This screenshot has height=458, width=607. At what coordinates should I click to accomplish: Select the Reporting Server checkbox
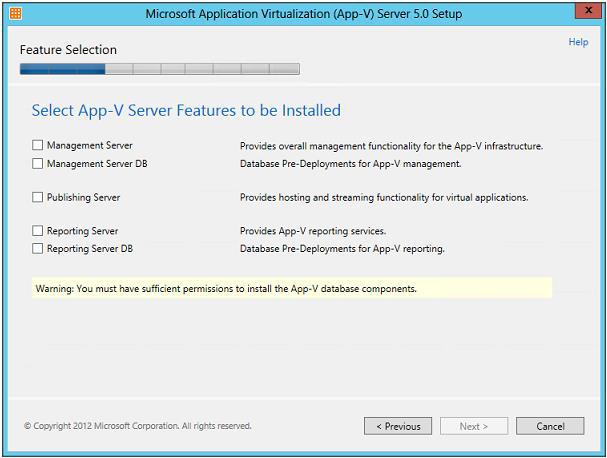[38, 231]
